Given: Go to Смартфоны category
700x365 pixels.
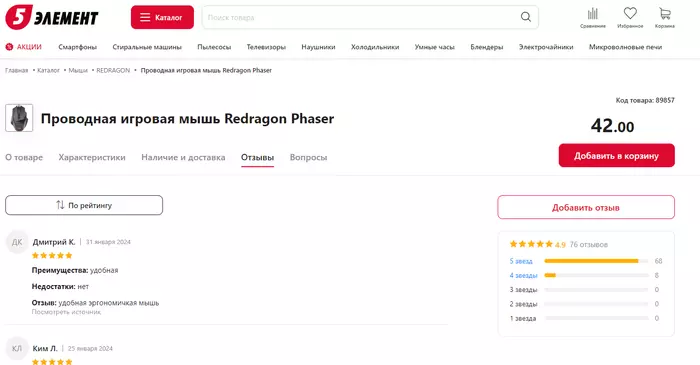Looking at the screenshot, I should 78,47.
